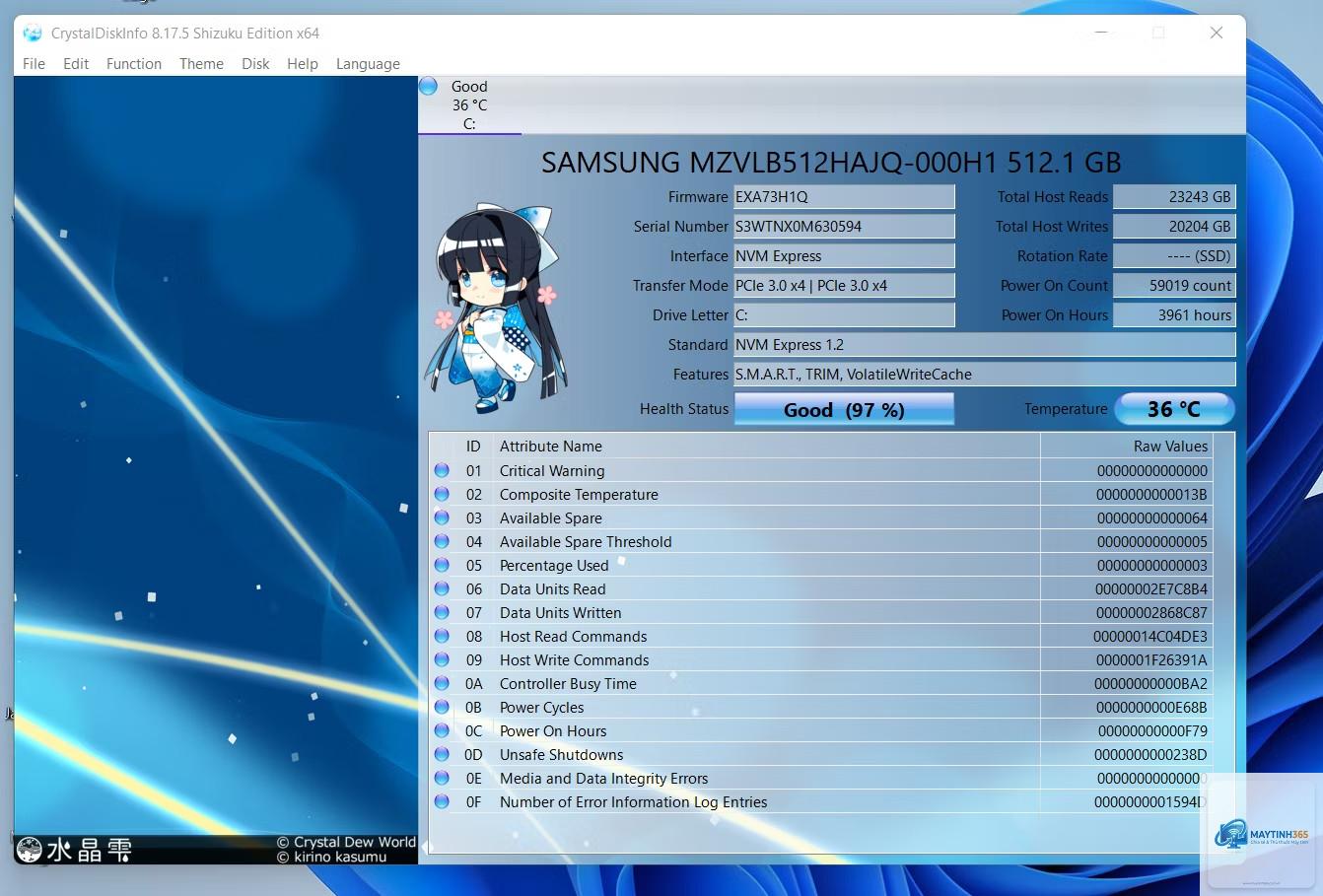Click Rotation Rate value ---- (SSD)
This screenshot has width=1323, height=896.
[x=1174, y=256]
